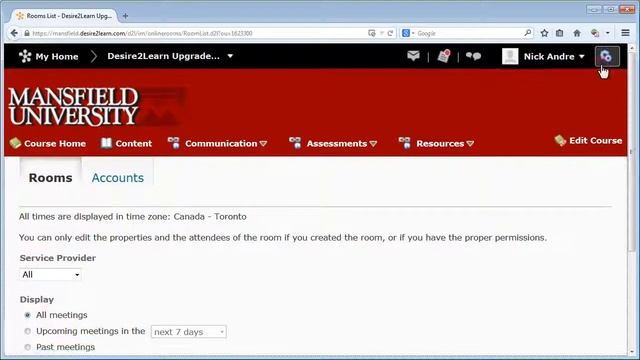This screenshot has width=640, height=360.
Task: Click the Content book icon
Action: 106,143
